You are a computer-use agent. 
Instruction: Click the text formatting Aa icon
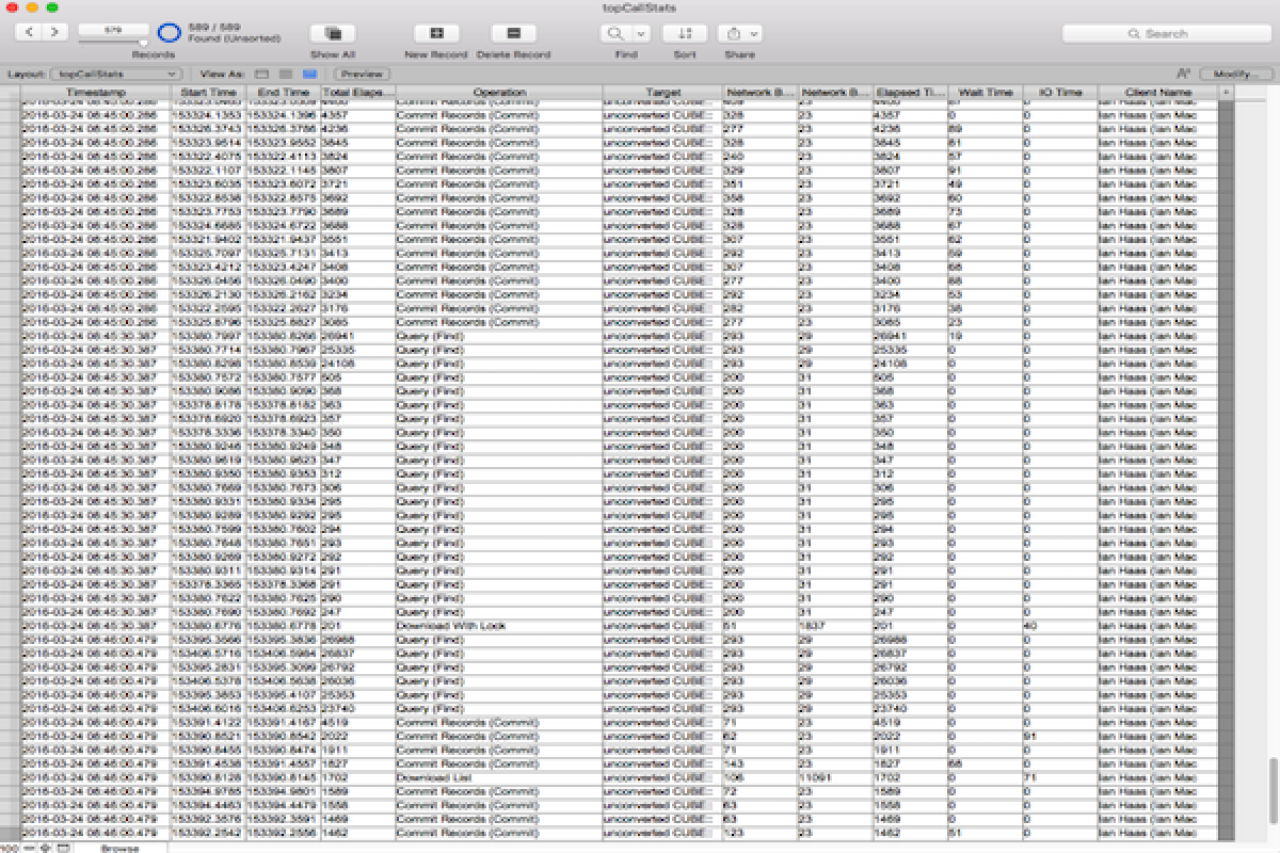coord(1184,74)
